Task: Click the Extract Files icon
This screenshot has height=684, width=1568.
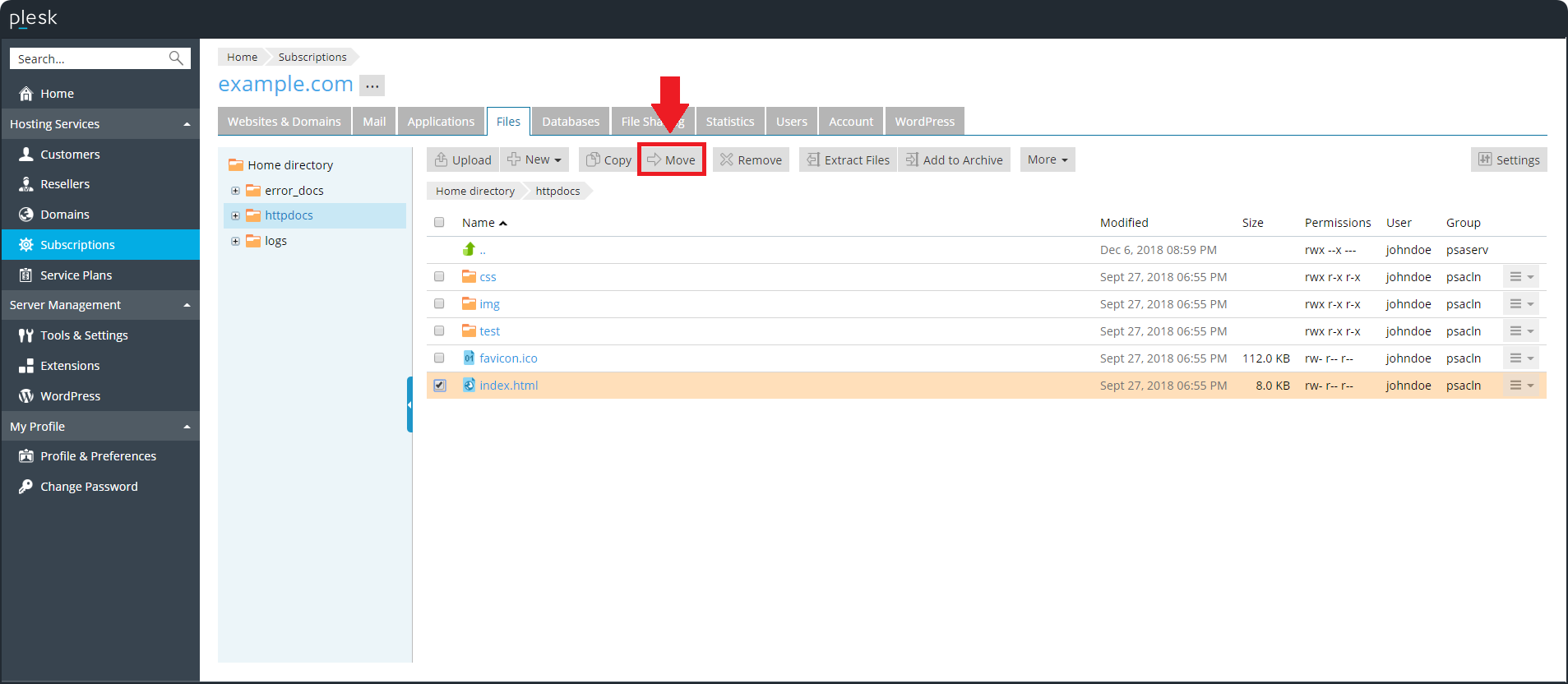Action: click(x=813, y=159)
